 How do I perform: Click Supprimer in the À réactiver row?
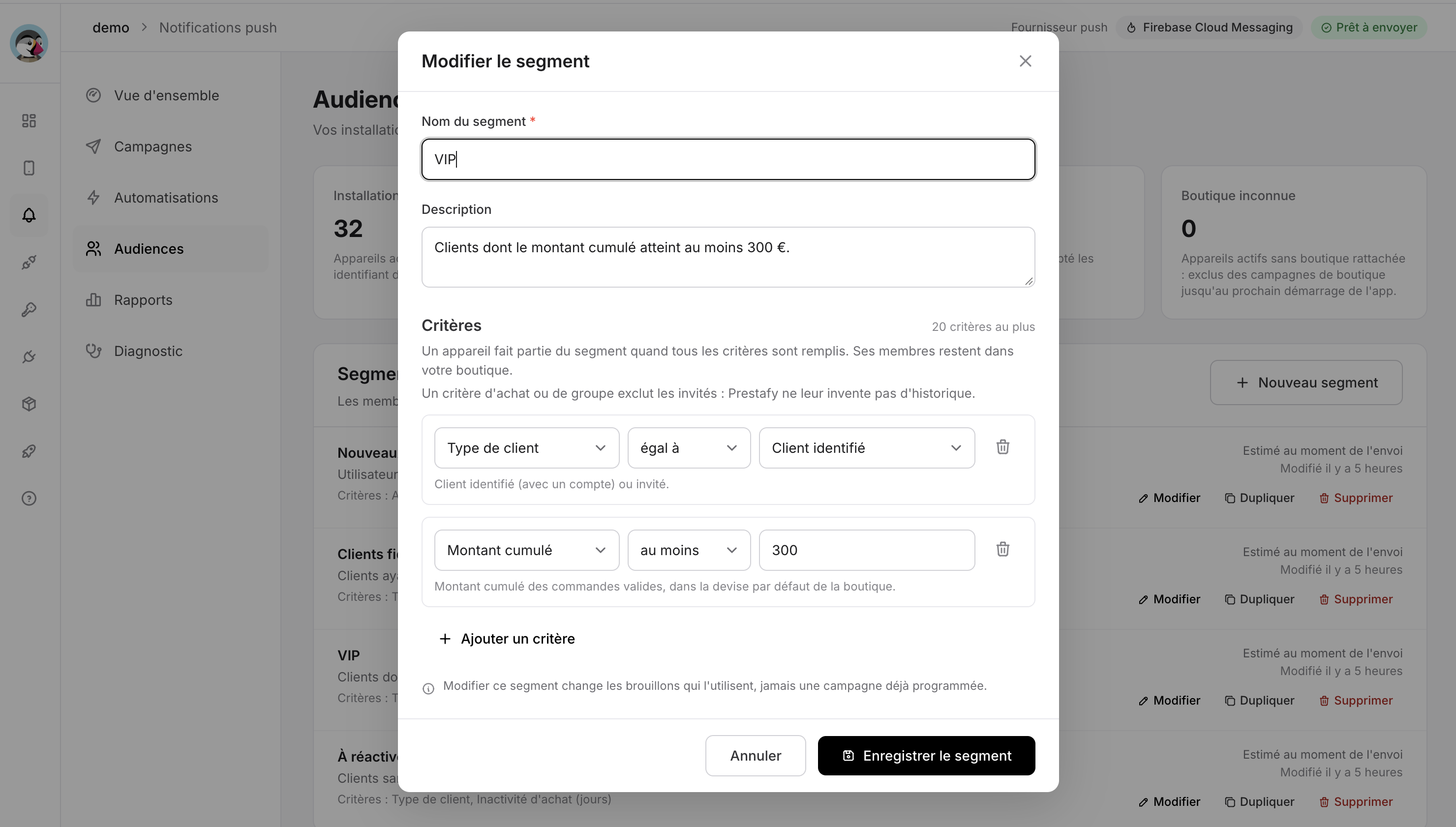pyautogui.click(x=1356, y=801)
